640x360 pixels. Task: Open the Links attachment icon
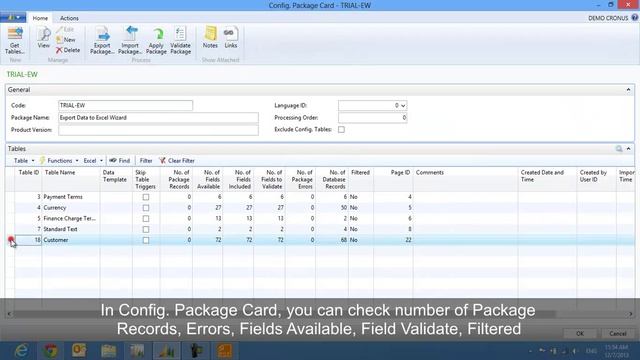[231, 38]
